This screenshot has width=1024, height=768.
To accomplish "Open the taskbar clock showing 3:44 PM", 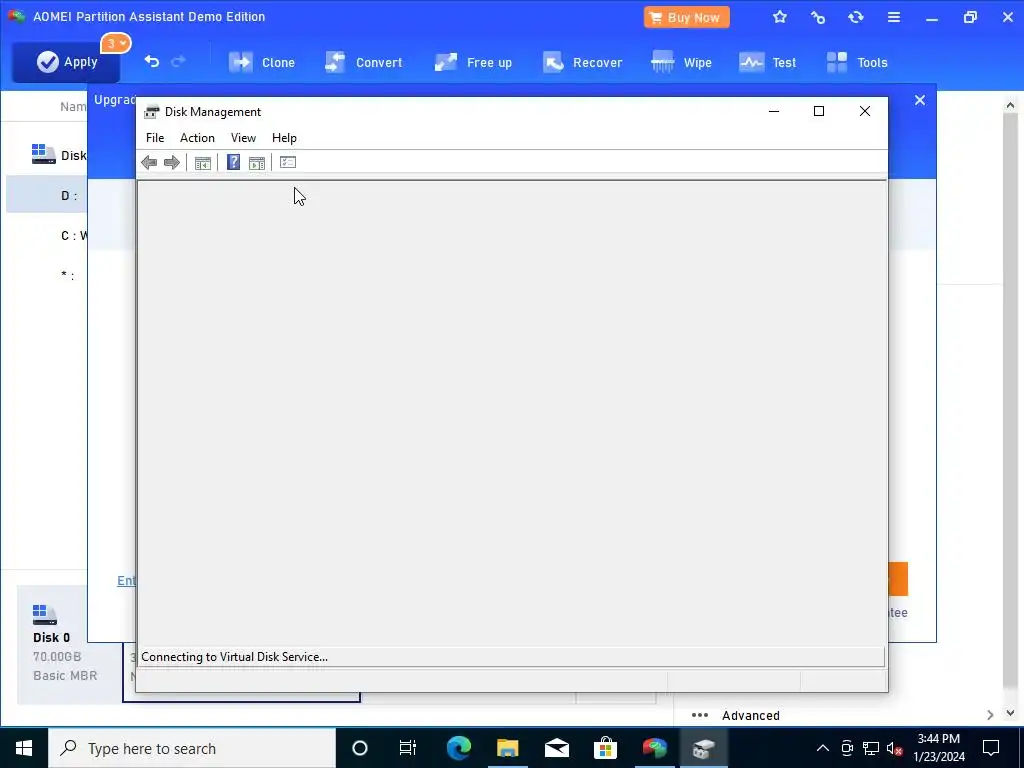I will point(939,748).
